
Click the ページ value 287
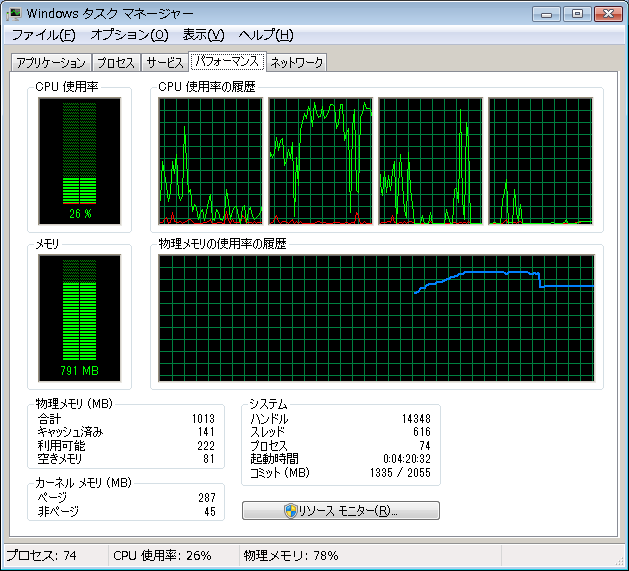[x=207, y=498]
